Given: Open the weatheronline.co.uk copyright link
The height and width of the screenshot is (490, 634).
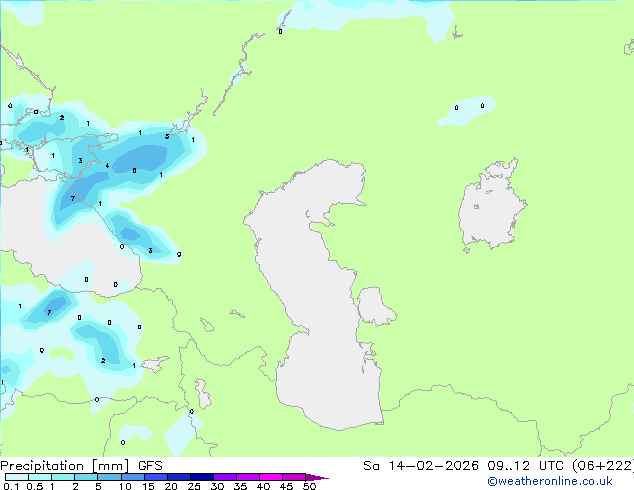Looking at the screenshot, I should [x=550, y=481].
